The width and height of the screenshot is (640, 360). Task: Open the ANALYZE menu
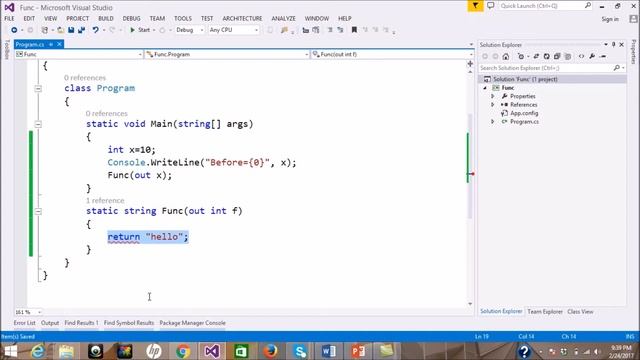283,18
